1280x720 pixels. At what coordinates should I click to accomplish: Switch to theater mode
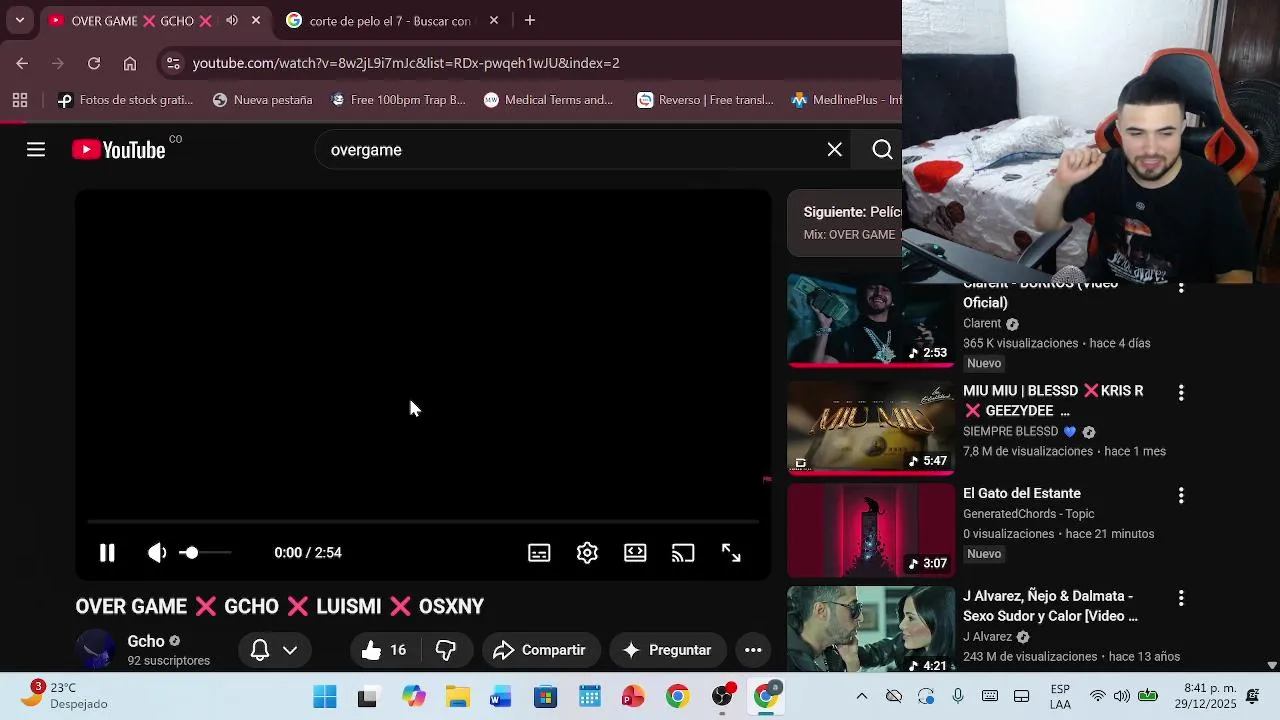tap(635, 553)
